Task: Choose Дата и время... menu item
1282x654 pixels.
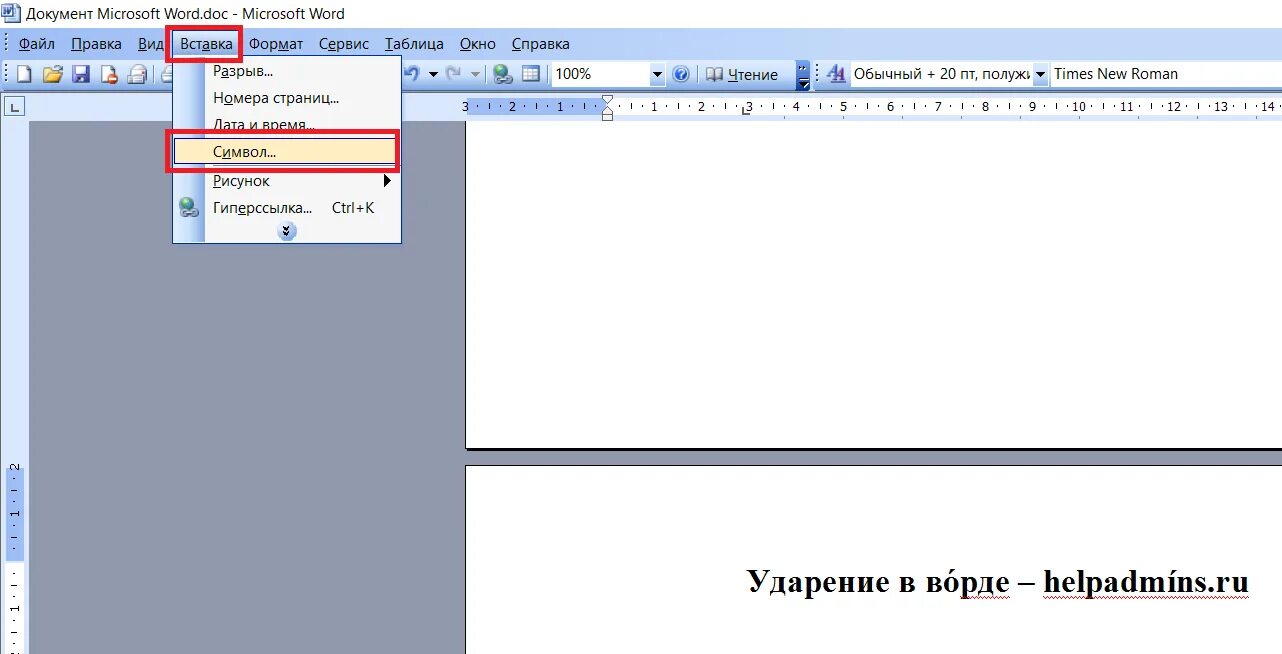Action: pos(287,125)
